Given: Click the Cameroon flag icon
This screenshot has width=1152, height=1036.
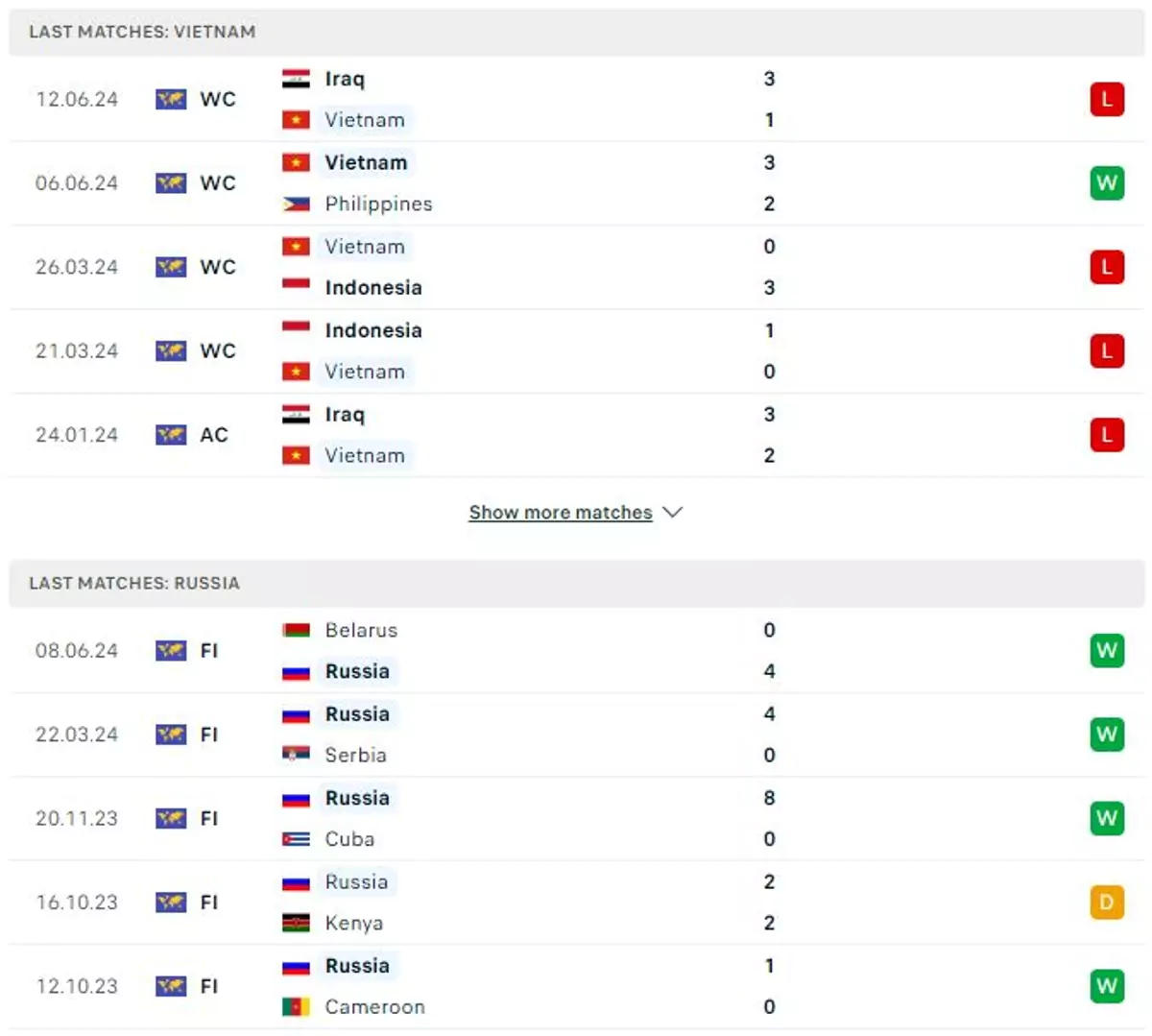Looking at the screenshot, I should tap(296, 1006).
